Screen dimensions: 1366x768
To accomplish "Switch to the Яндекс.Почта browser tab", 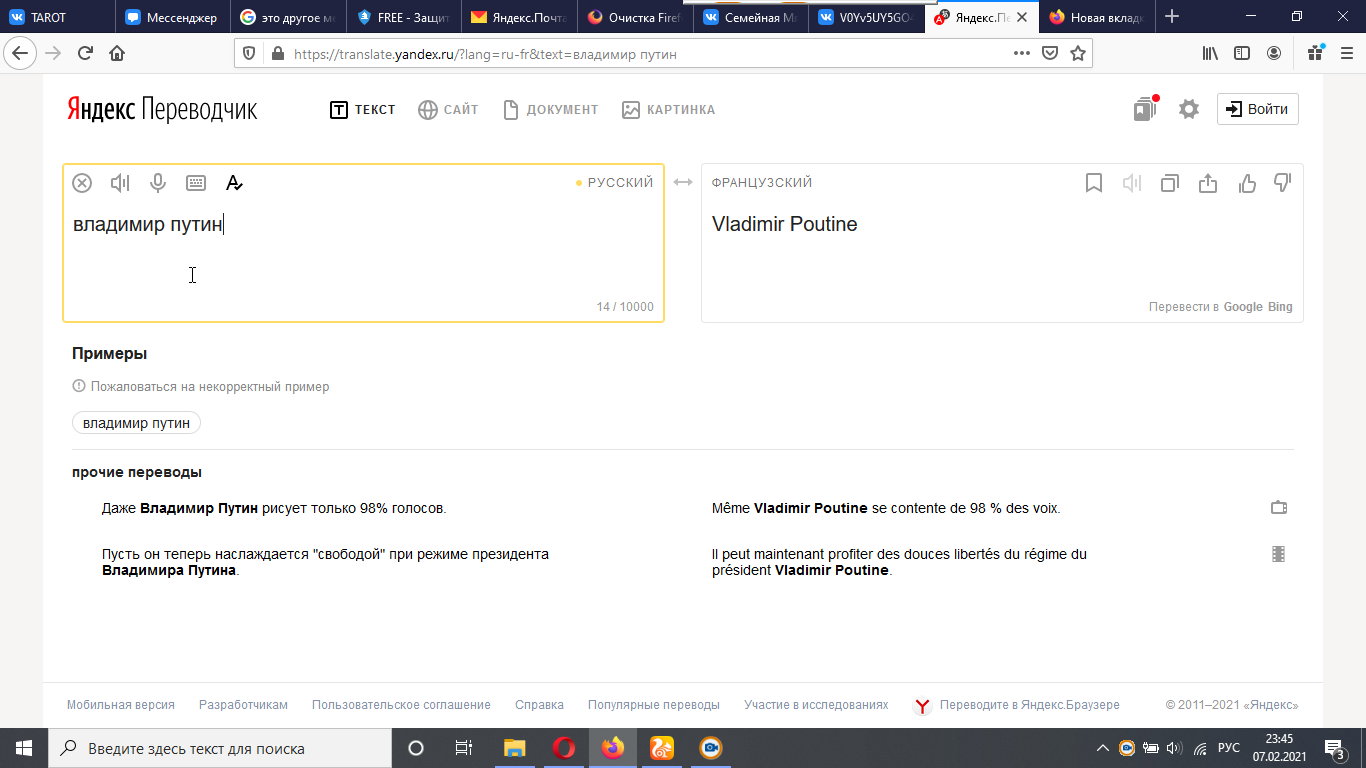I will (x=521, y=17).
